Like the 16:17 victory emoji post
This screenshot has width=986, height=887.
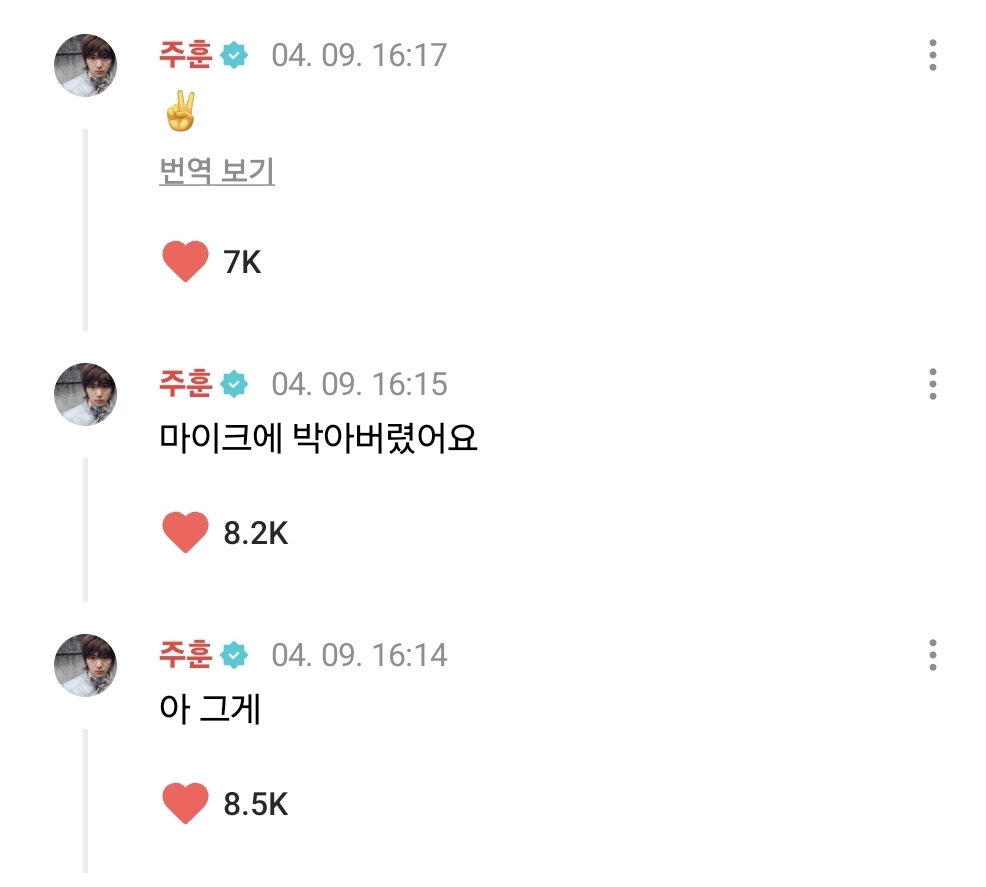(x=185, y=262)
